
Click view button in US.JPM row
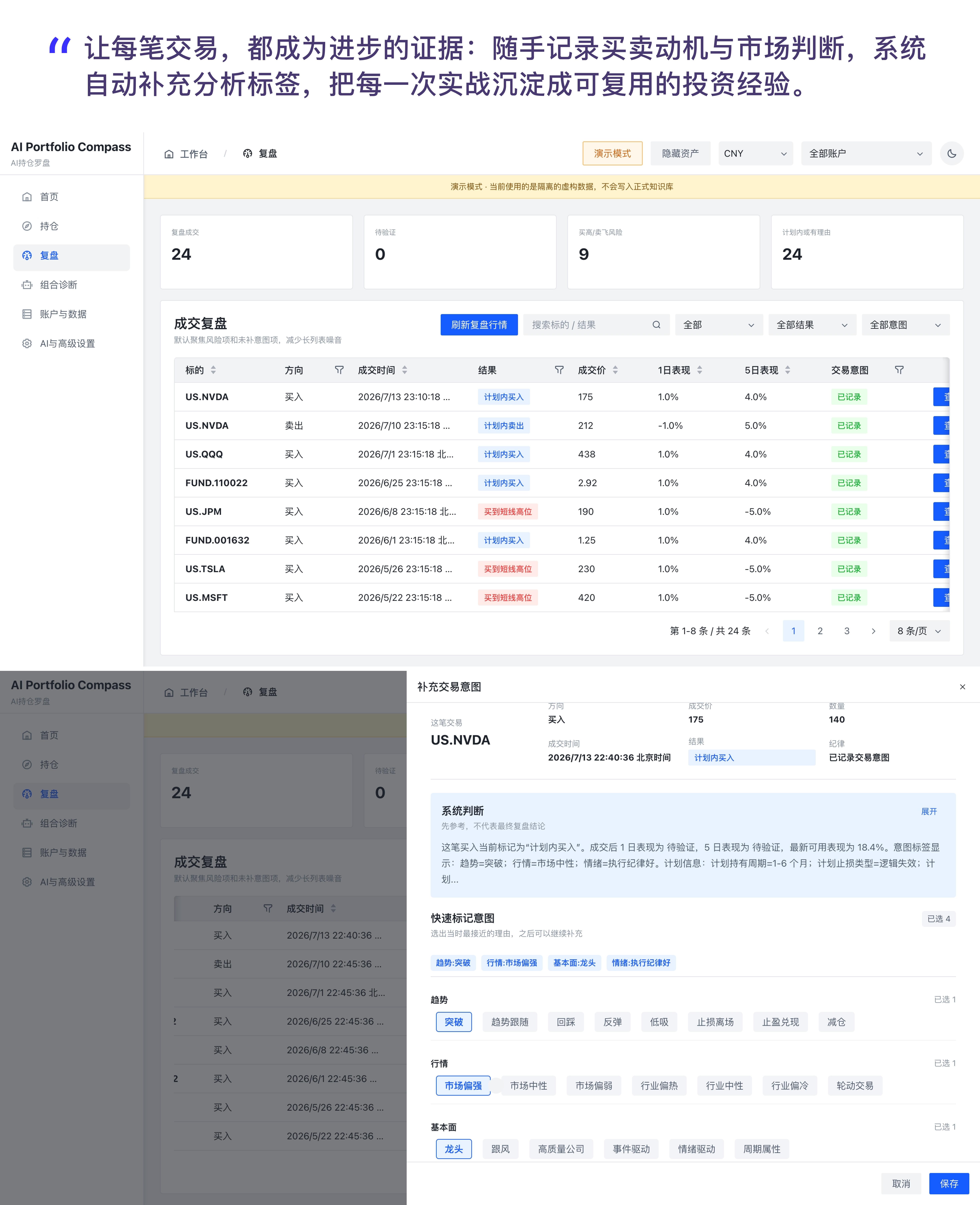point(942,512)
